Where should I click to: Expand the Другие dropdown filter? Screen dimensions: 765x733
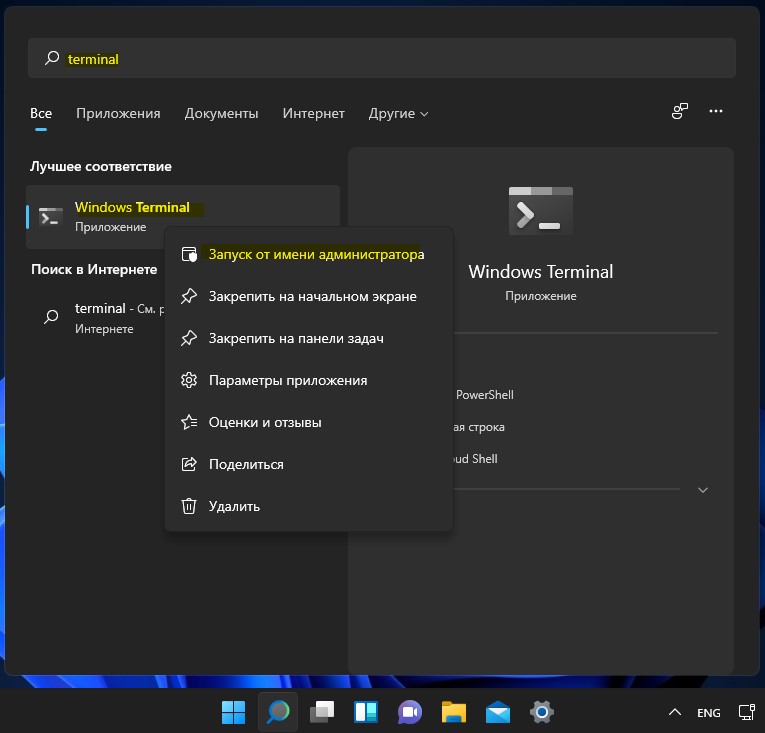tap(398, 113)
